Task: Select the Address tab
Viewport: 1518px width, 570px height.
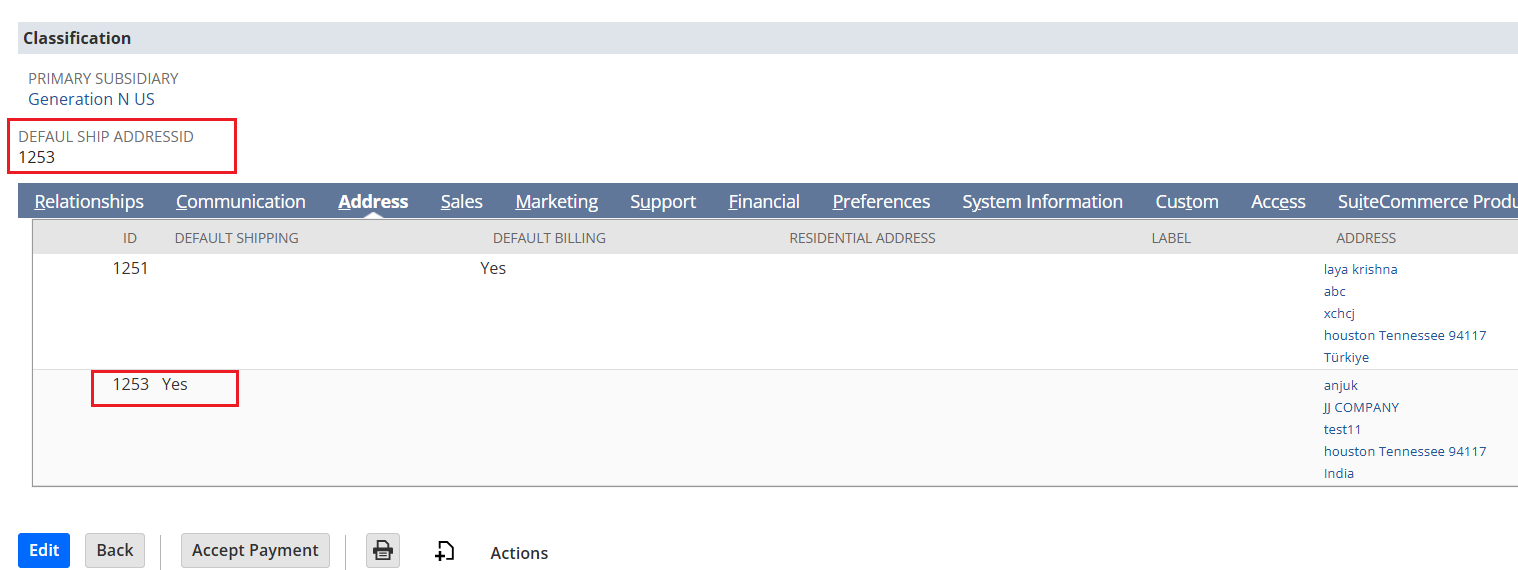Action: tap(373, 202)
